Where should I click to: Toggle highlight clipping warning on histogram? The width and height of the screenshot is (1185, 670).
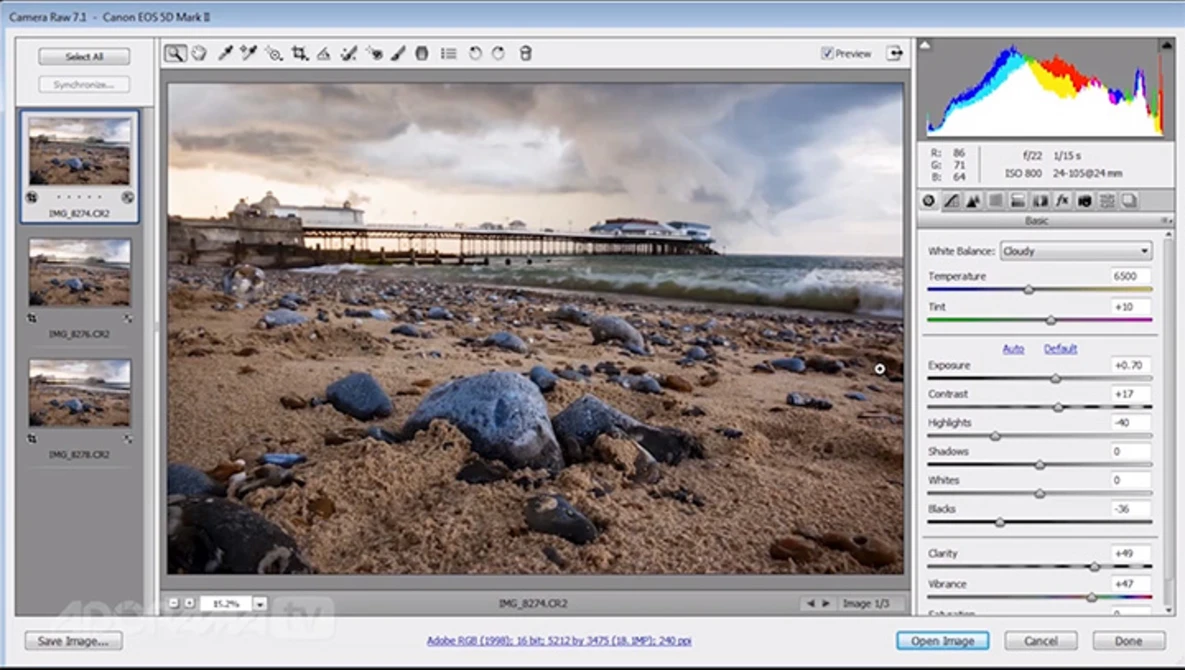pyautogui.click(x=1166, y=45)
